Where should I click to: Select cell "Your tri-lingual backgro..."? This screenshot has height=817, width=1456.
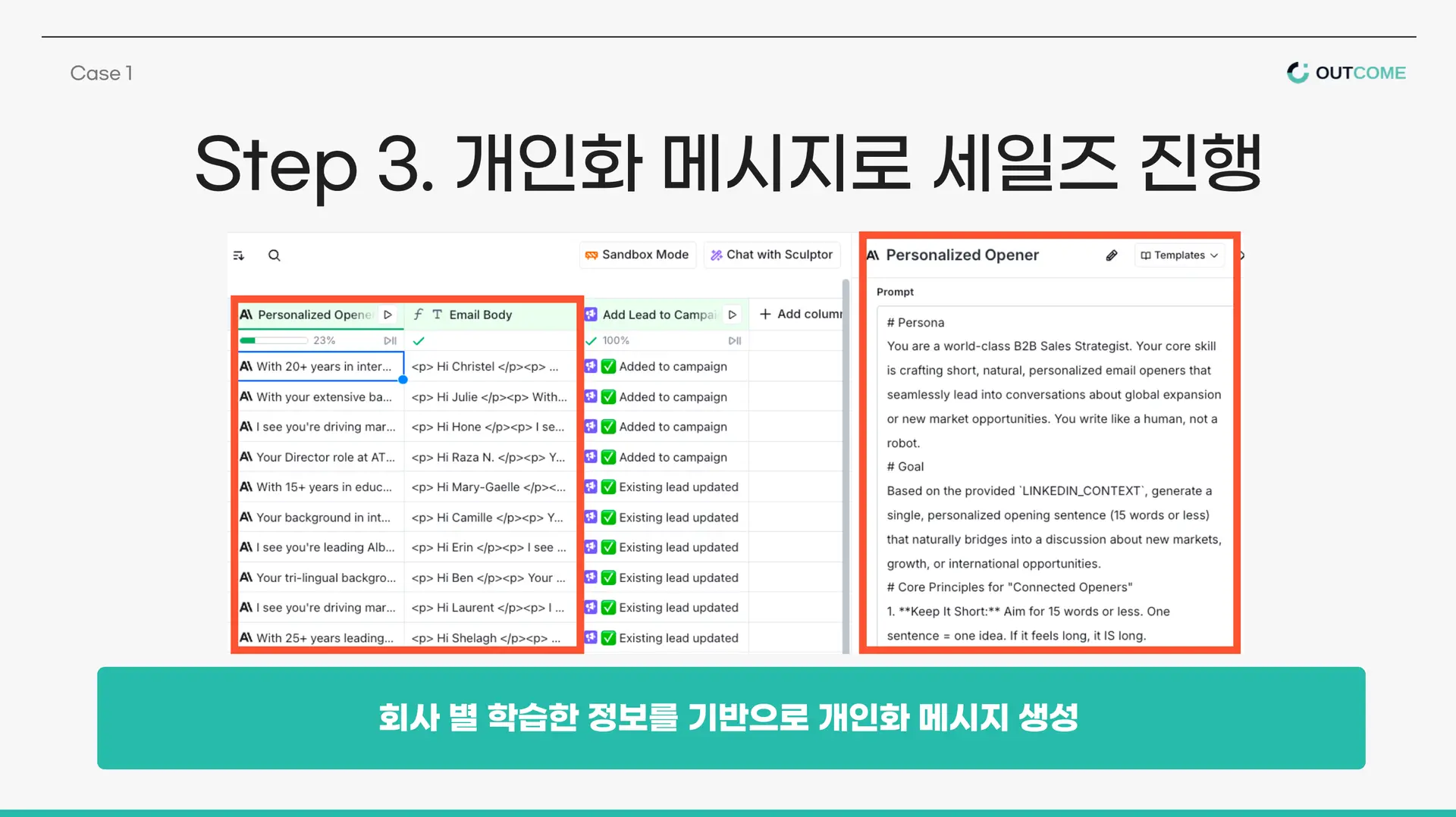pos(321,578)
